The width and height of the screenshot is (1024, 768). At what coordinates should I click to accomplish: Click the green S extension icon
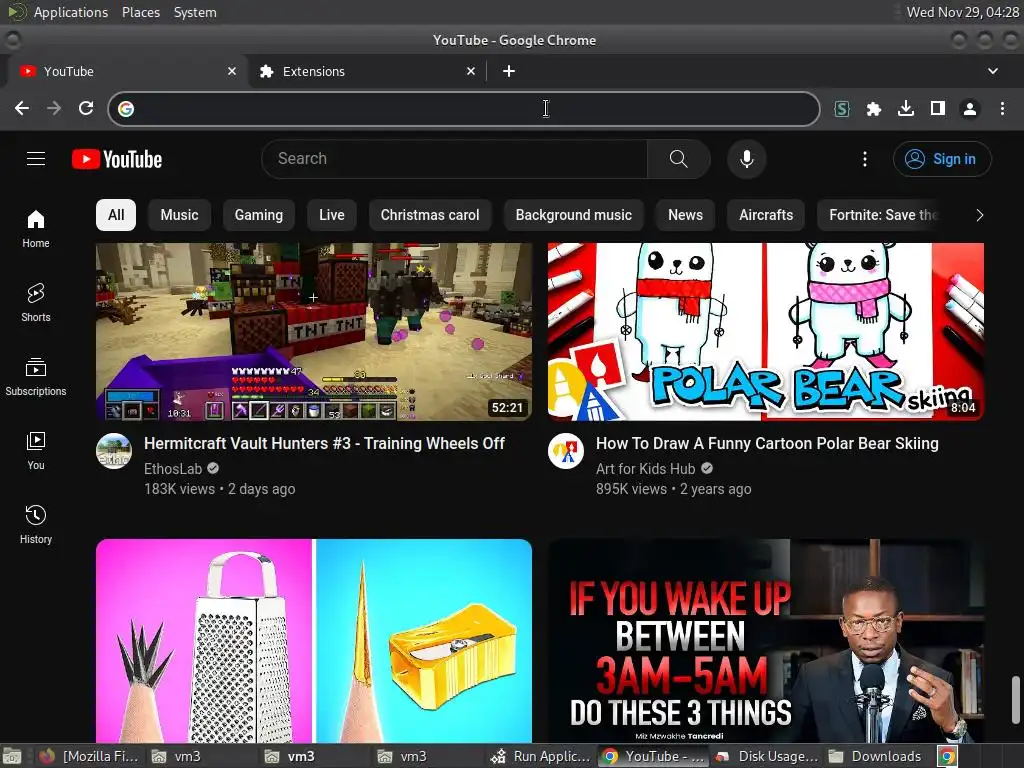click(842, 108)
